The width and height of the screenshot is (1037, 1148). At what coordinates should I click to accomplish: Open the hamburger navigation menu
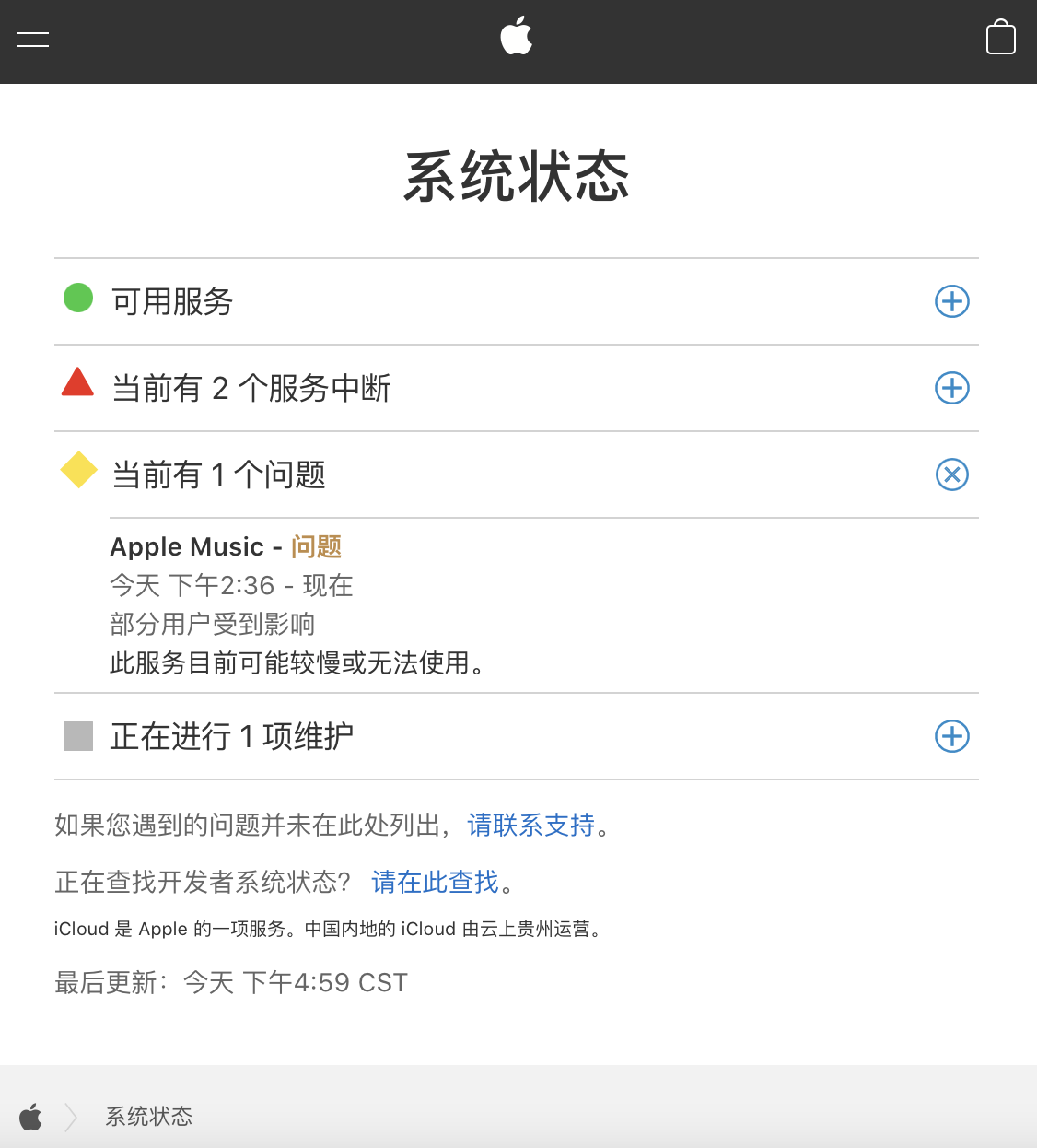33,39
